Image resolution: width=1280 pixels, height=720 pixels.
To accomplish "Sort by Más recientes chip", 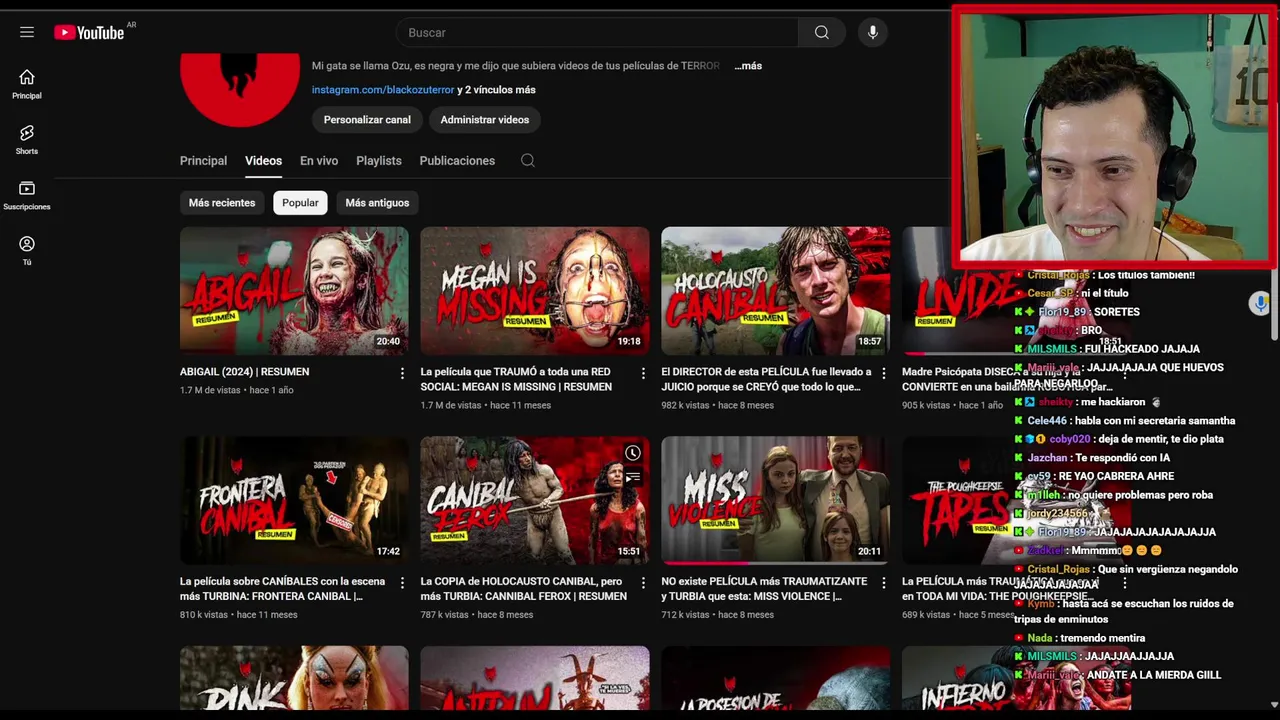I will coord(222,203).
